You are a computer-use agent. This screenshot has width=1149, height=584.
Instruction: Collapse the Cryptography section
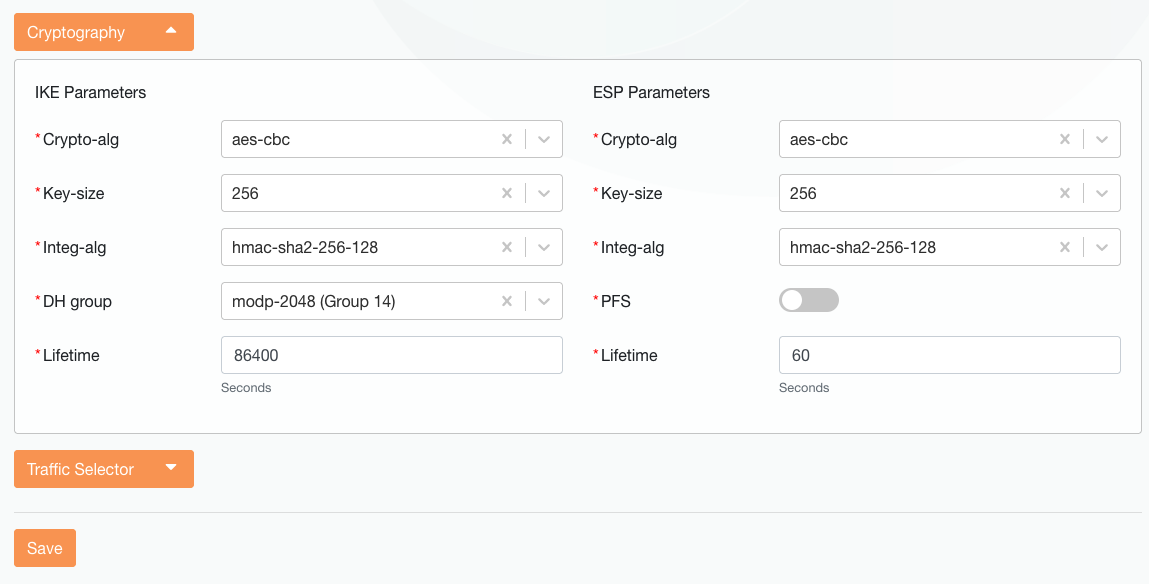coord(103,32)
